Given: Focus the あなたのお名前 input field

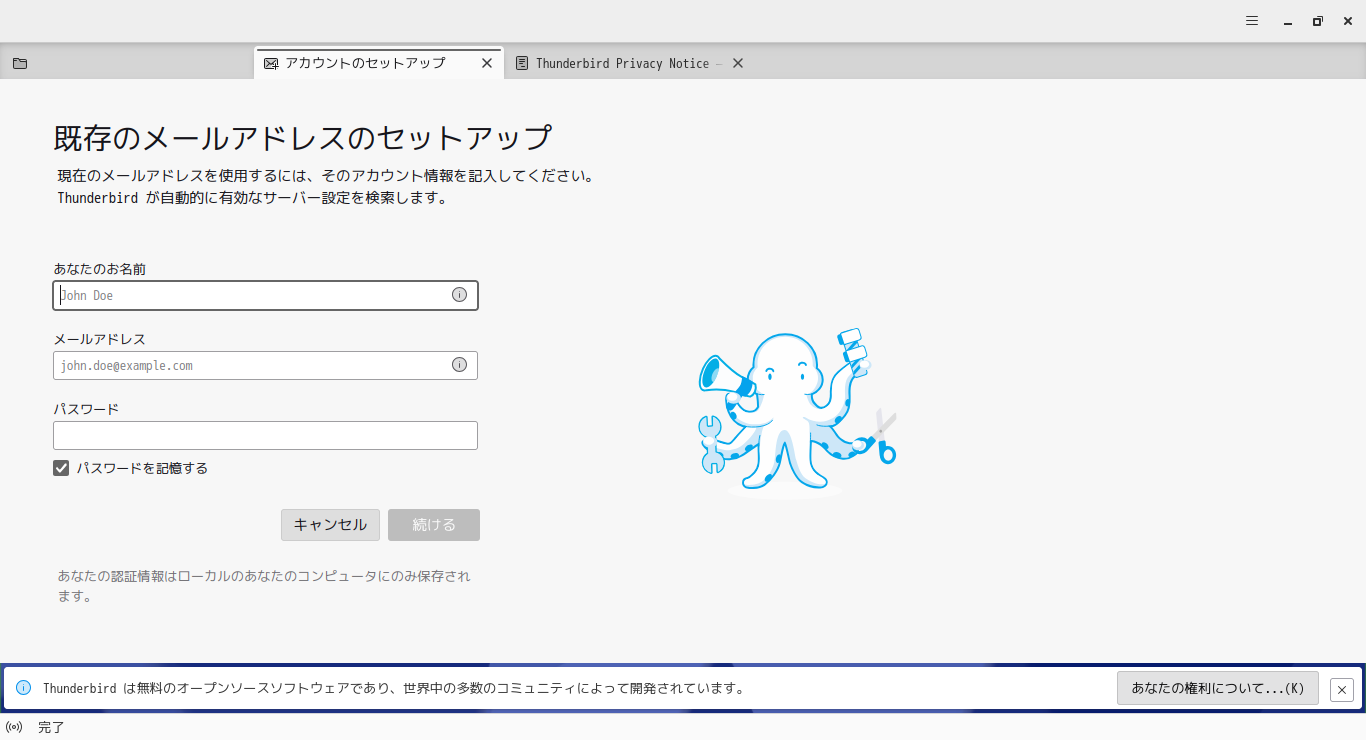Looking at the screenshot, I should click(x=265, y=295).
